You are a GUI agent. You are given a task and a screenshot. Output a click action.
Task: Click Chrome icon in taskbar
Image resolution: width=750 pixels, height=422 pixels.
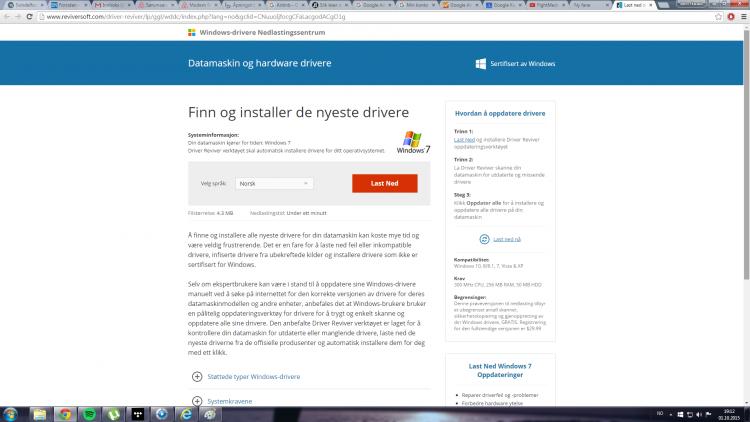click(x=65, y=414)
